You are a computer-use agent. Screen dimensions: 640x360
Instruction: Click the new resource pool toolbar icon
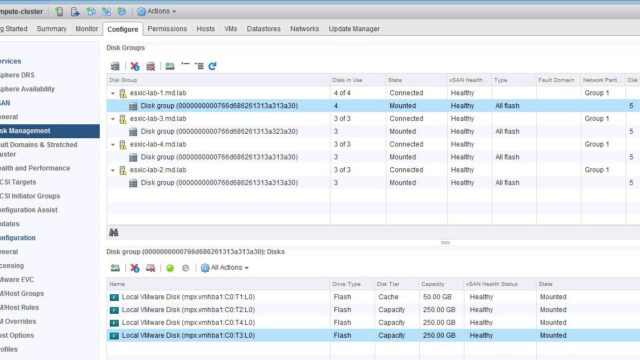tap(107, 11)
